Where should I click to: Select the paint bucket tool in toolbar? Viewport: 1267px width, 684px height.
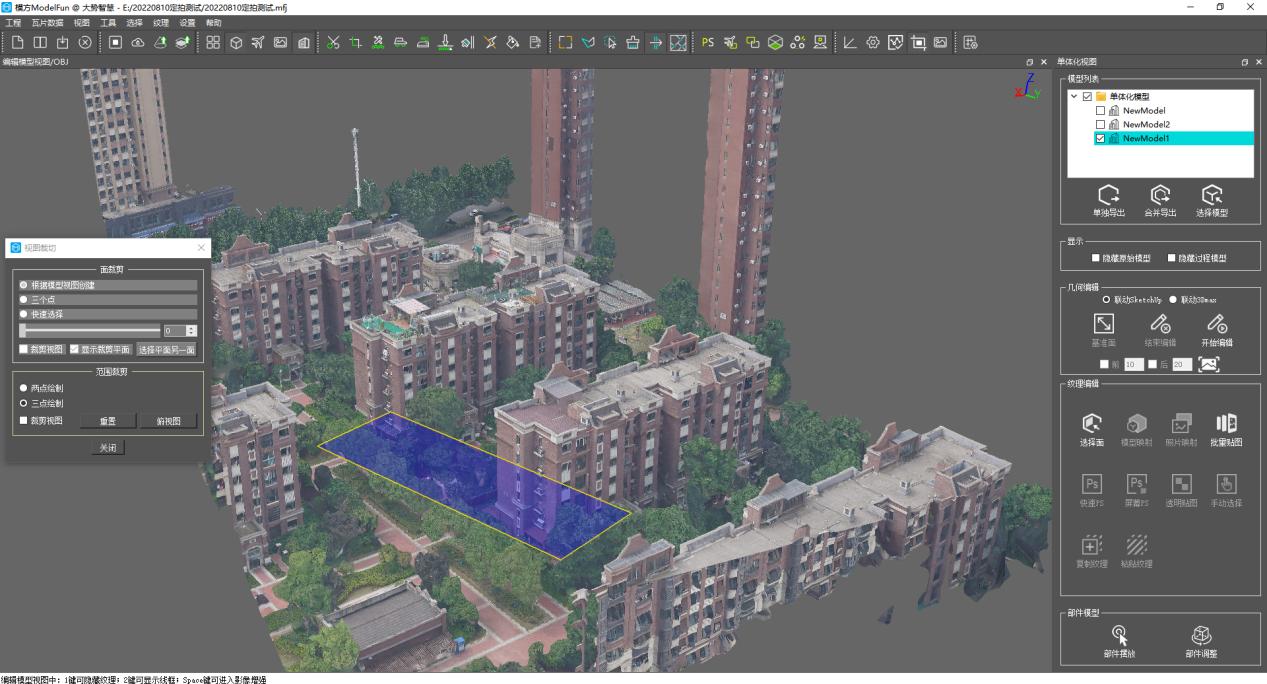[x=512, y=42]
